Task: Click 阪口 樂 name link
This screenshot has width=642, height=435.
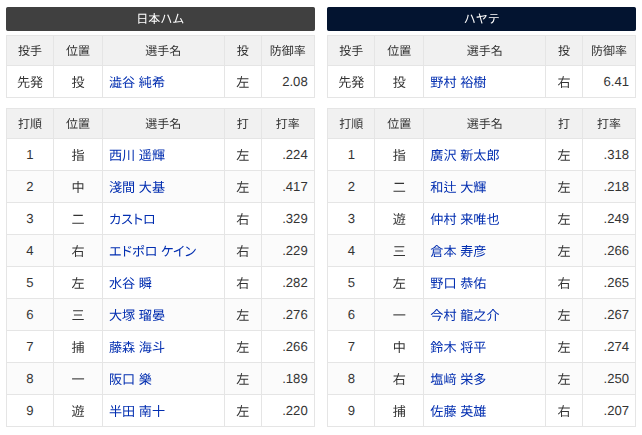Action: point(130,379)
